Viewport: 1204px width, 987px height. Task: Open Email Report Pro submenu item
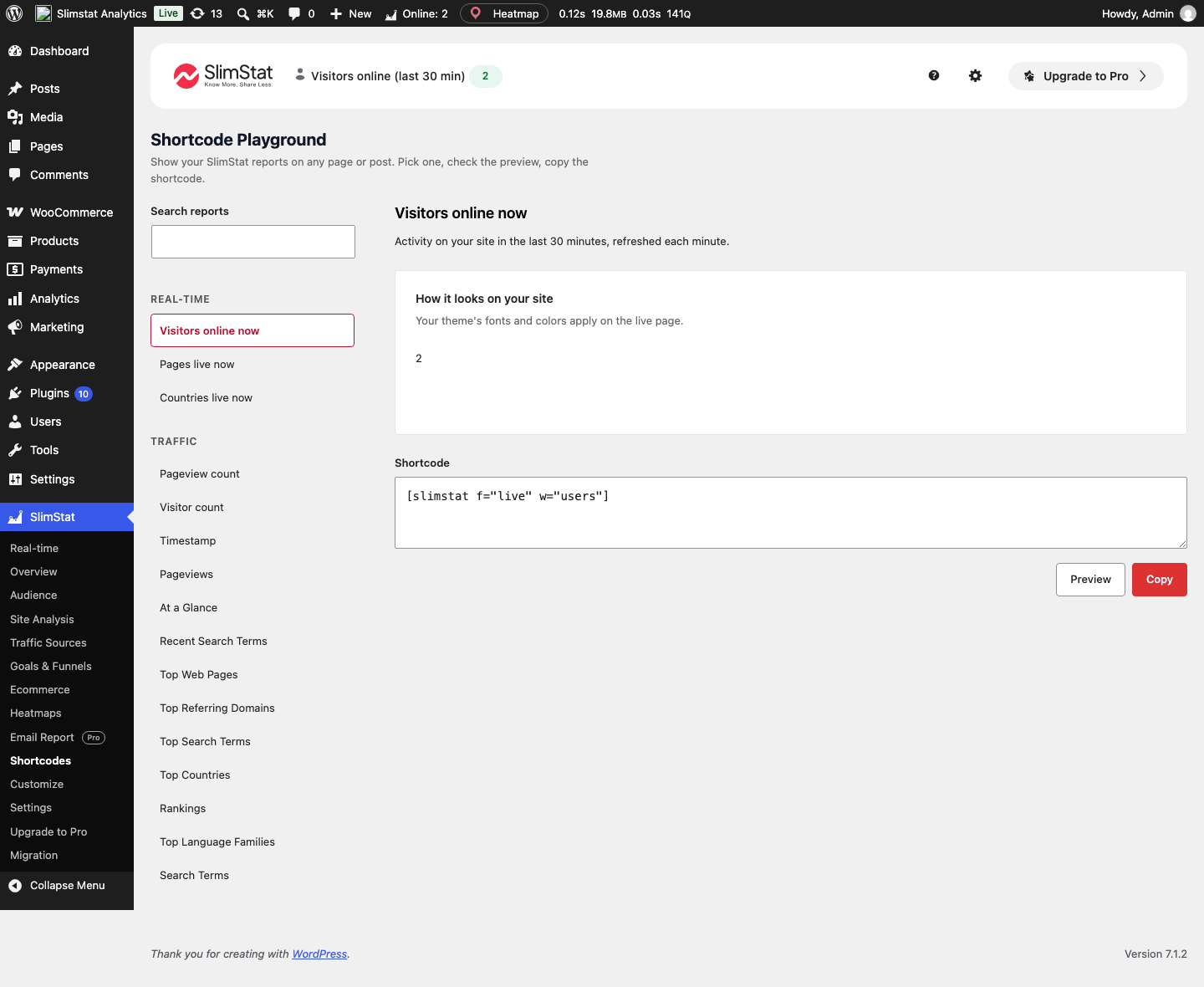[58, 737]
